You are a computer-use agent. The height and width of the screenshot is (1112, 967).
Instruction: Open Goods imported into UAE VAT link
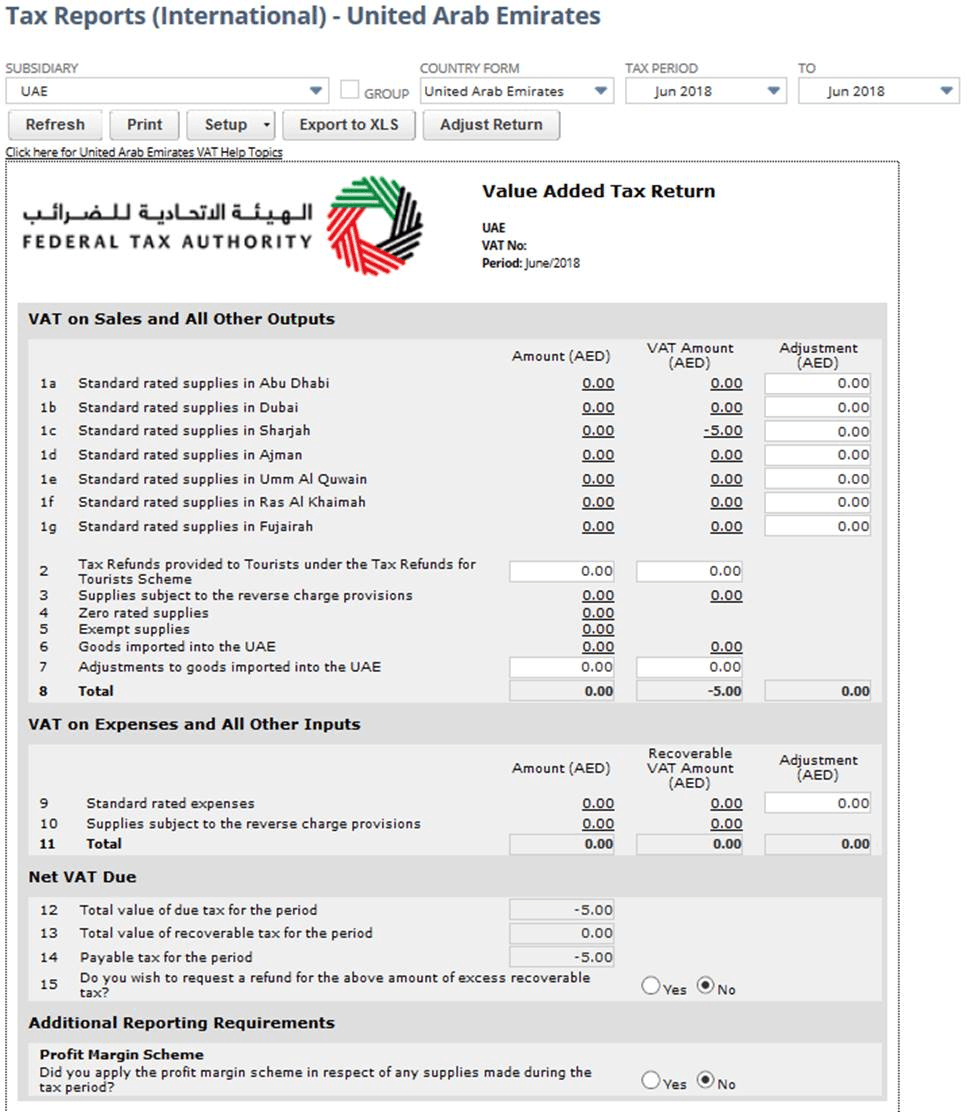(x=726, y=647)
